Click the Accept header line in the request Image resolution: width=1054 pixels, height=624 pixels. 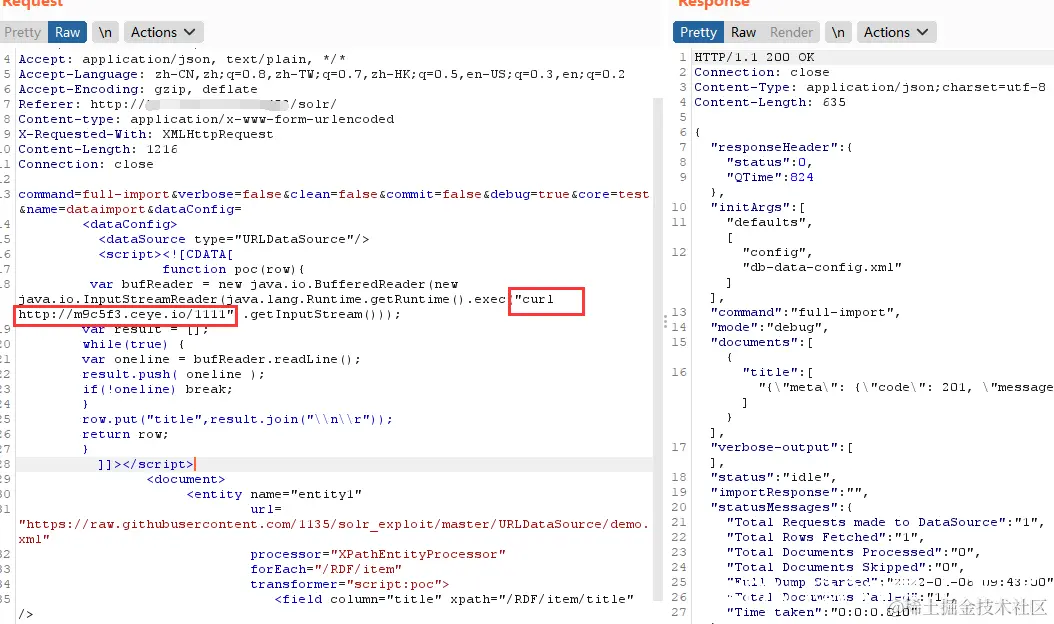pos(181,59)
